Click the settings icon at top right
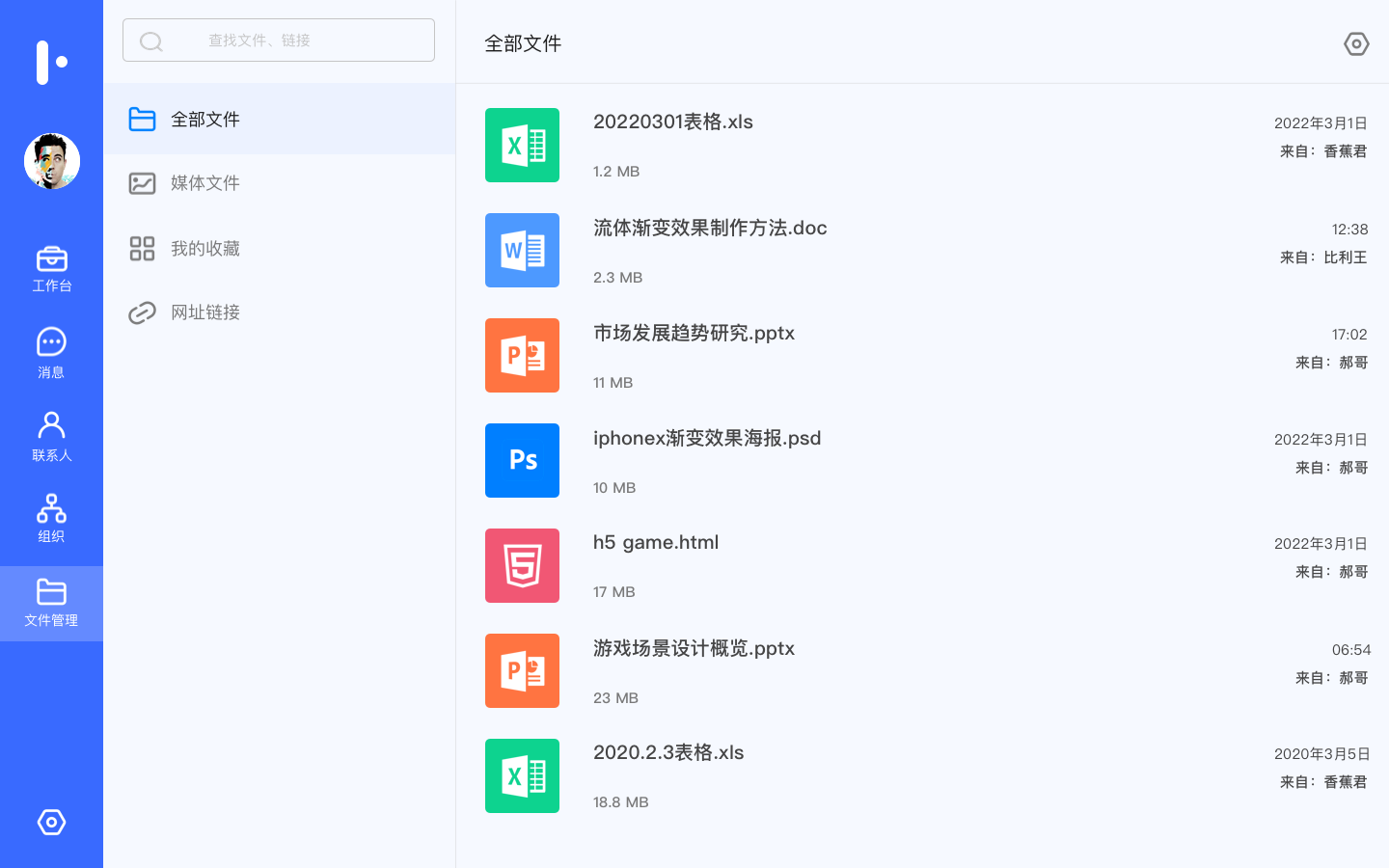1389x868 pixels. click(1356, 43)
